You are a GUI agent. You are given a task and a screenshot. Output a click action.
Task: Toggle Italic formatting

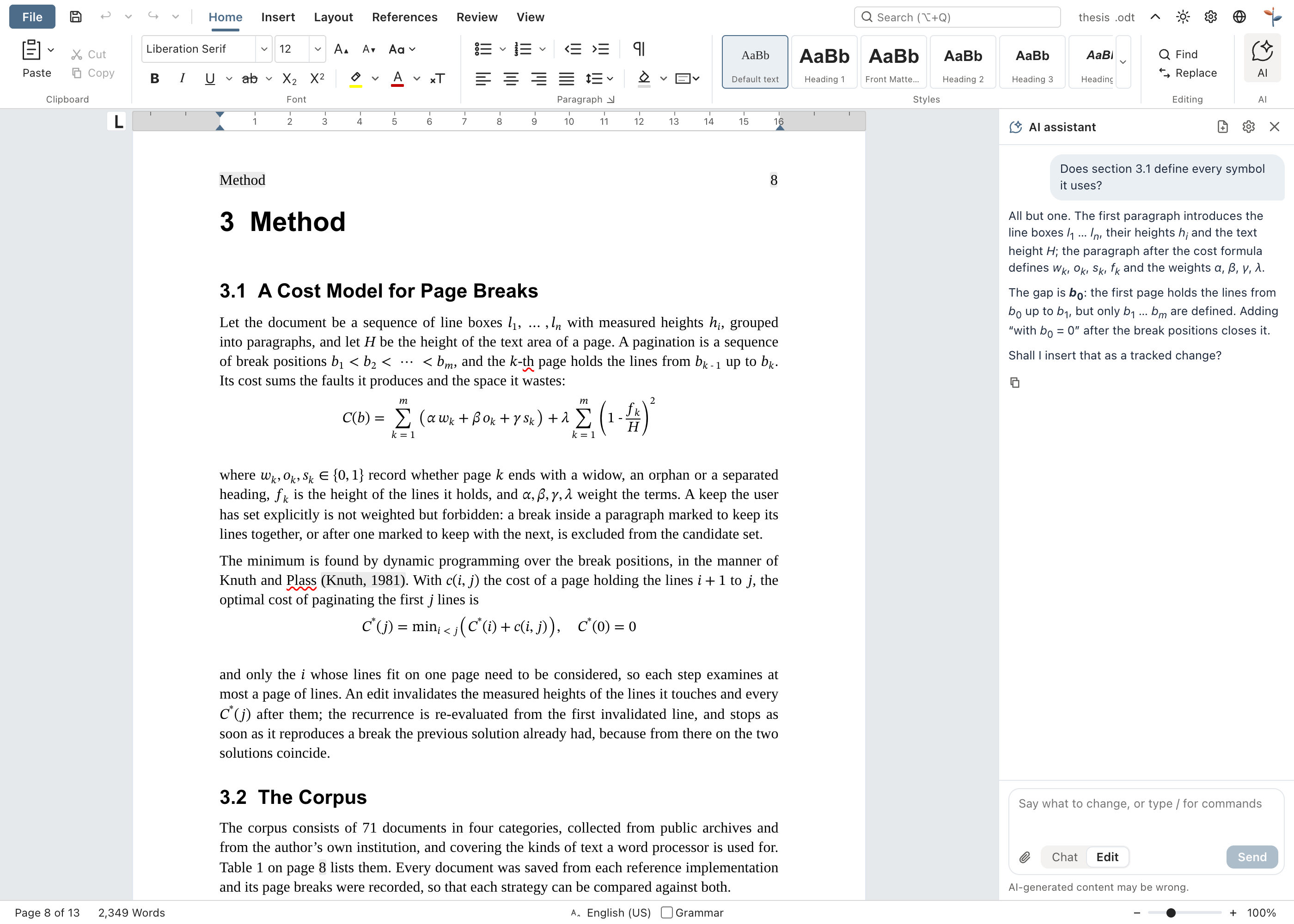(182, 79)
